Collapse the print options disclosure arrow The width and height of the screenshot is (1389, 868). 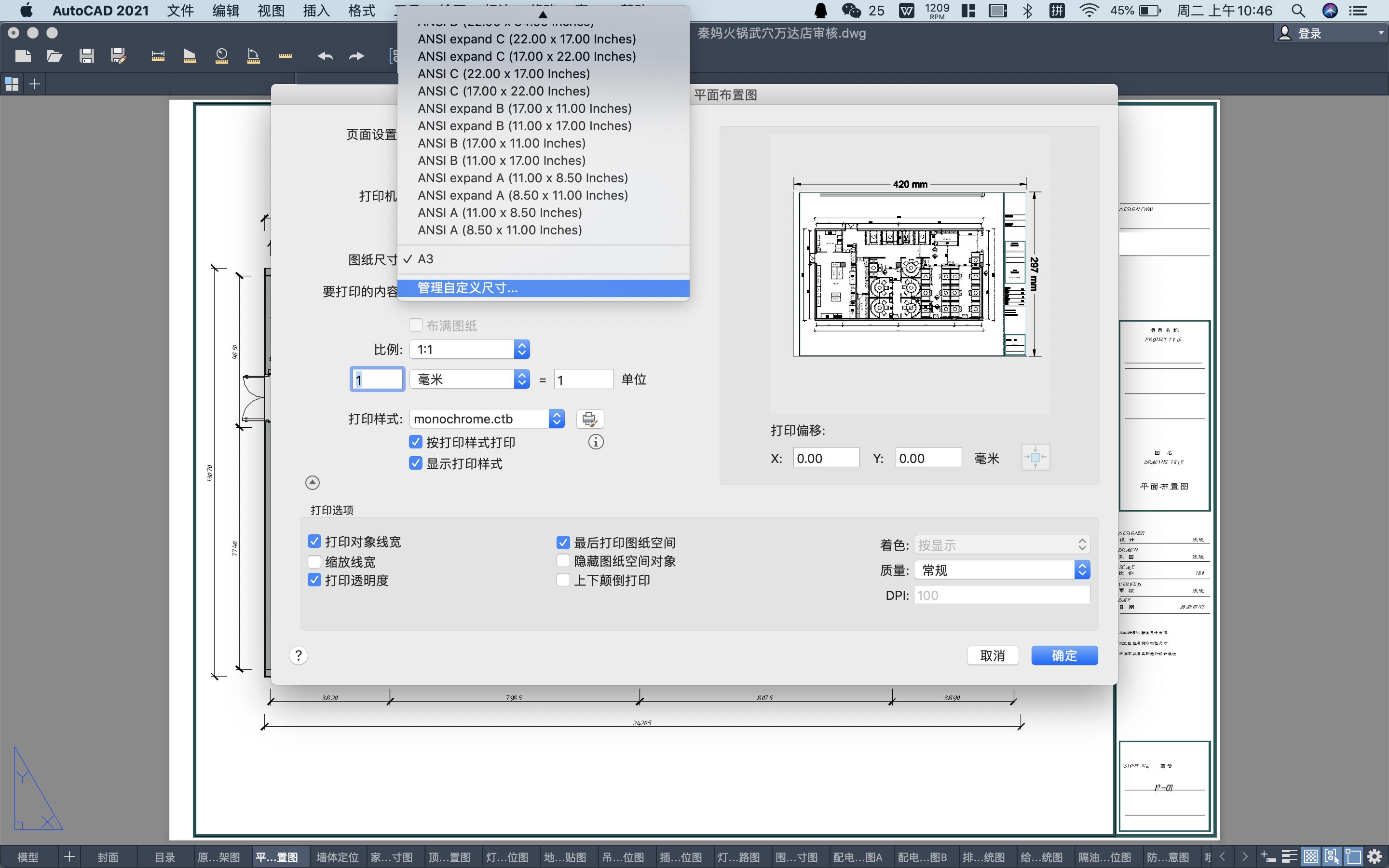pos(312,483)
